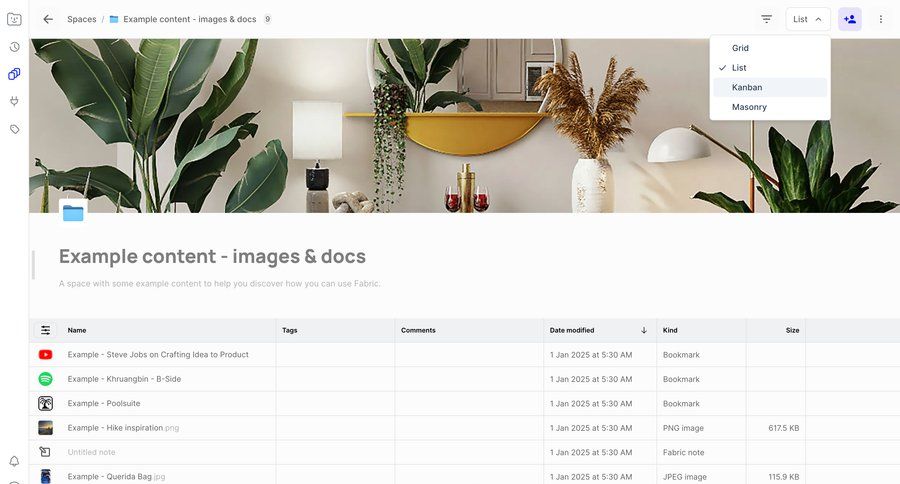Open 'Example - Hike inspiration.png'
This screenshot has height=484, width=900.
(x=123, y=428)
